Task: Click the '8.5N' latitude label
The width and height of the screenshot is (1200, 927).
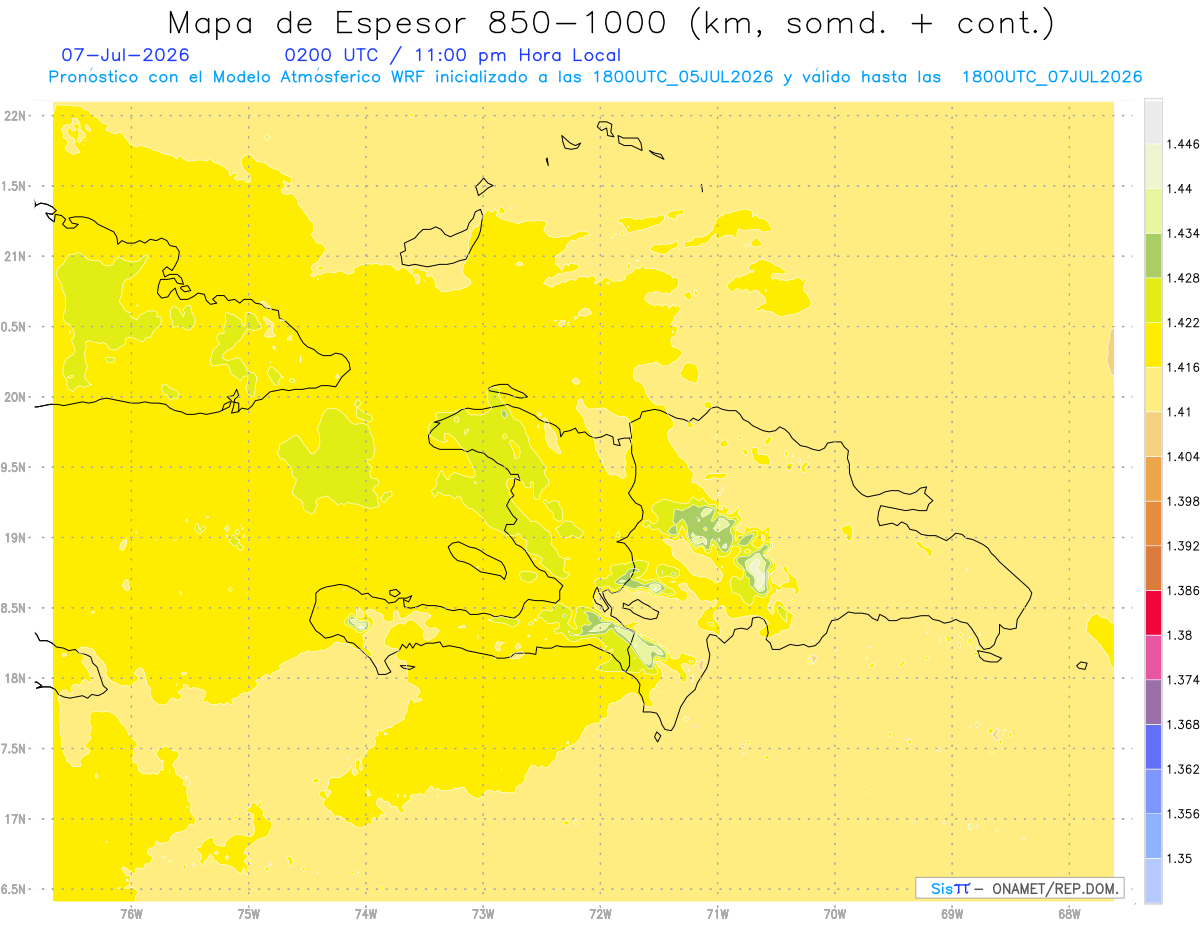Action: 15,608
